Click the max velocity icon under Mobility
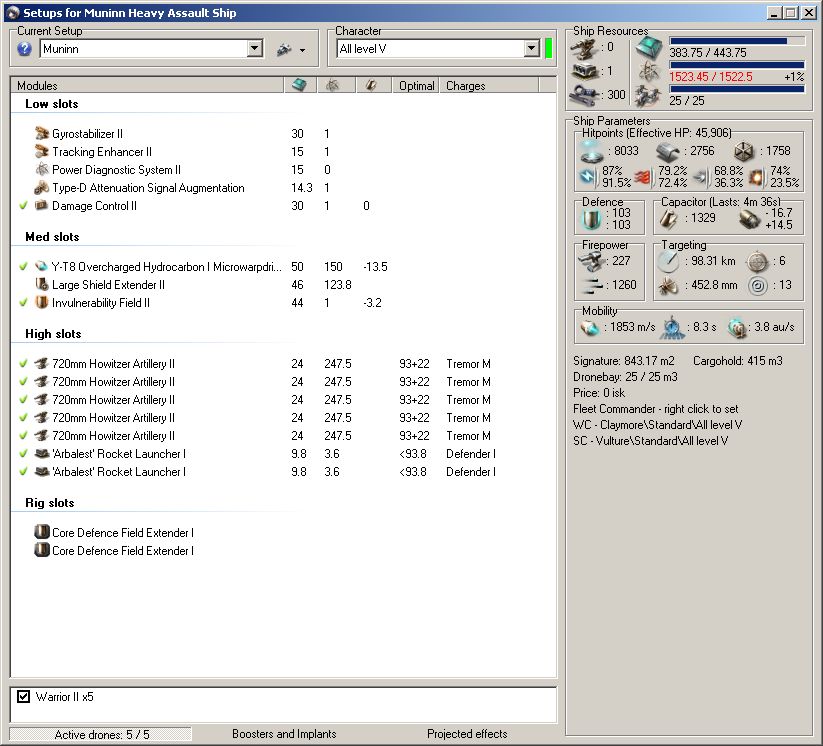Image resolution: width=823 pixels, height=746 pixels. pyautogui.click(x=589, y=328)
